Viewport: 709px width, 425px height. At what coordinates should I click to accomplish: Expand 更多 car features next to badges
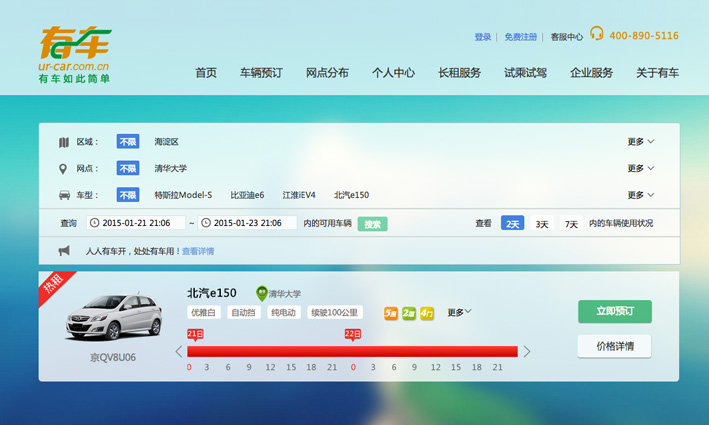coord(459,312)
